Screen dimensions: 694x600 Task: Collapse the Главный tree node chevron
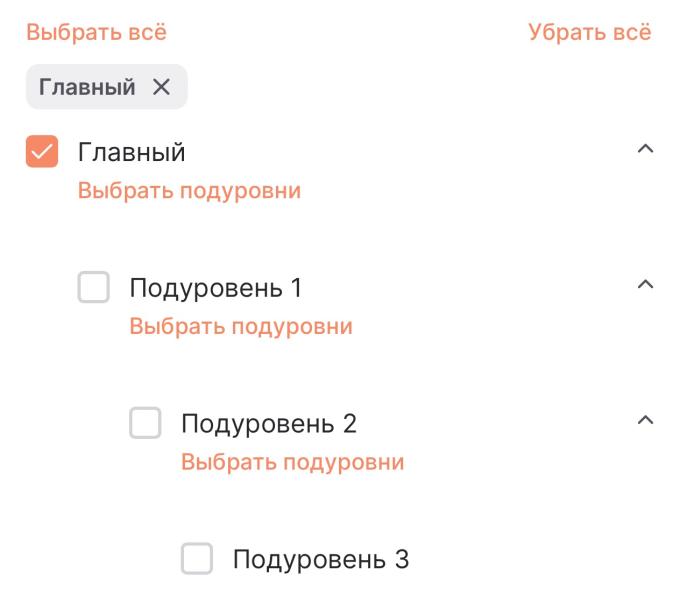tap(645, 149)
